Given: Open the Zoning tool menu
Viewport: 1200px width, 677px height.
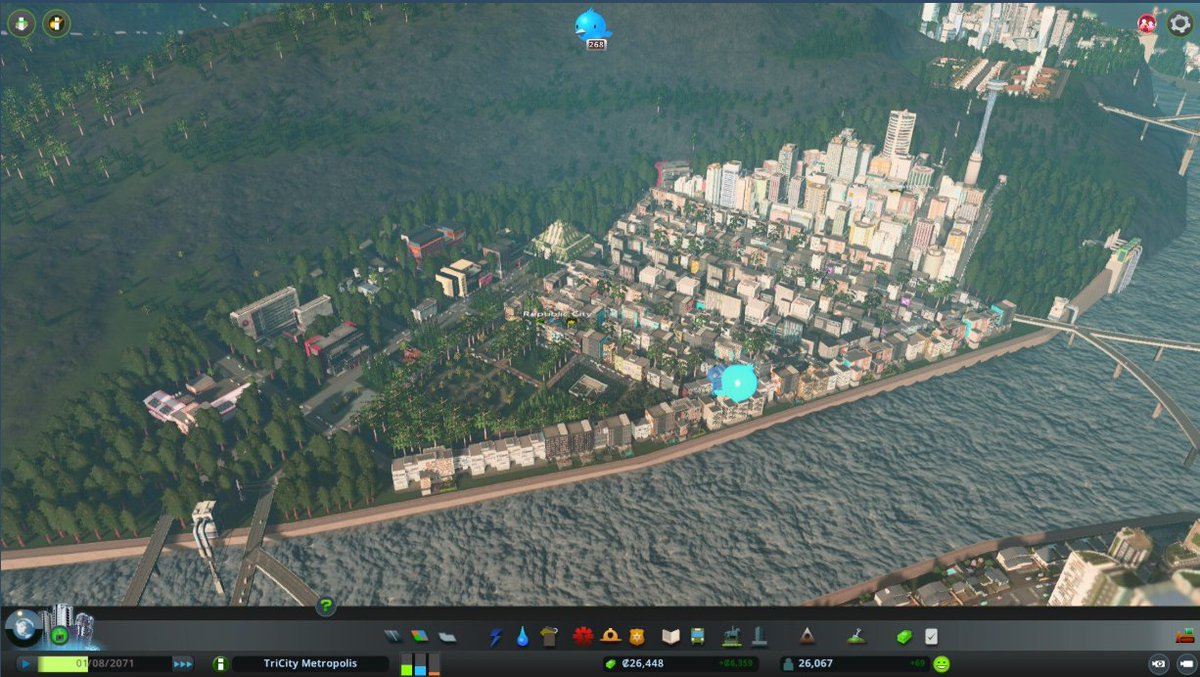Looking at the screenshot, I should pos(419,637).
